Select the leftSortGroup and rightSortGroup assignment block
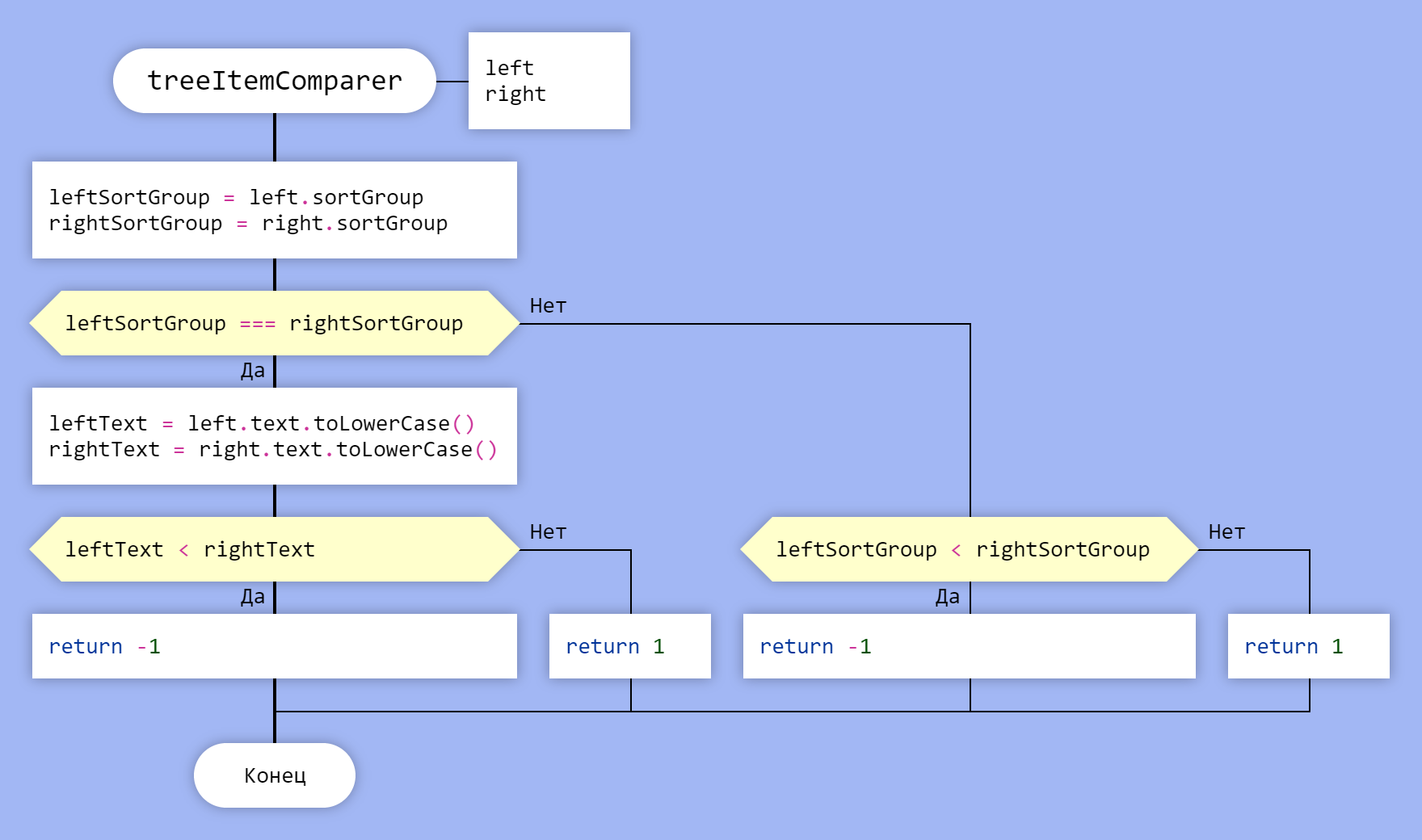Viewport: 1422px width, 840px height. pos(274,210)
